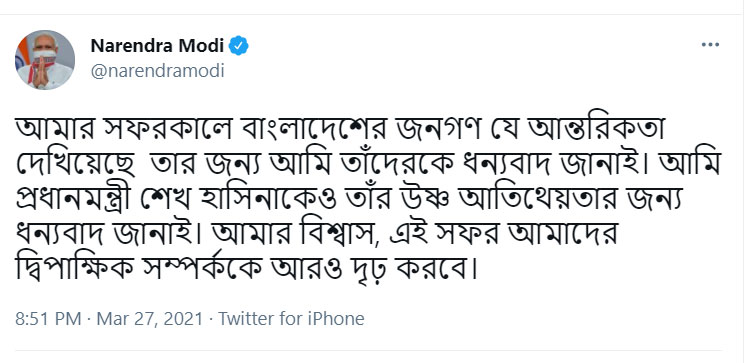Image resolution: width=753 pixels, height=363 pixels.
Task: Select the Mar 27, 2021 date
Action: click(x=150, y=319)
